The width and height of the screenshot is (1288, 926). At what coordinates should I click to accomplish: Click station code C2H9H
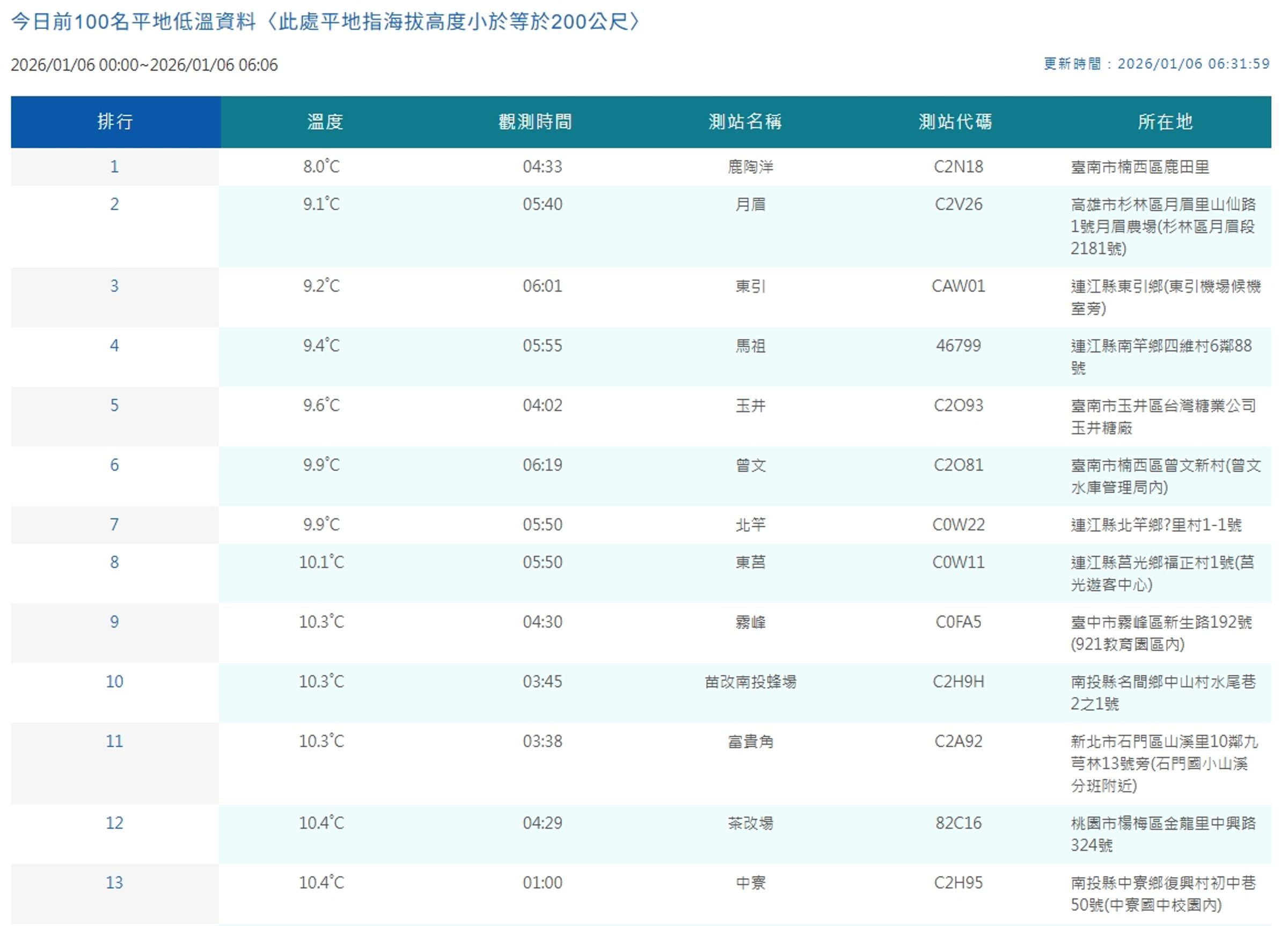pyautogui.click(x=958, y=681)
